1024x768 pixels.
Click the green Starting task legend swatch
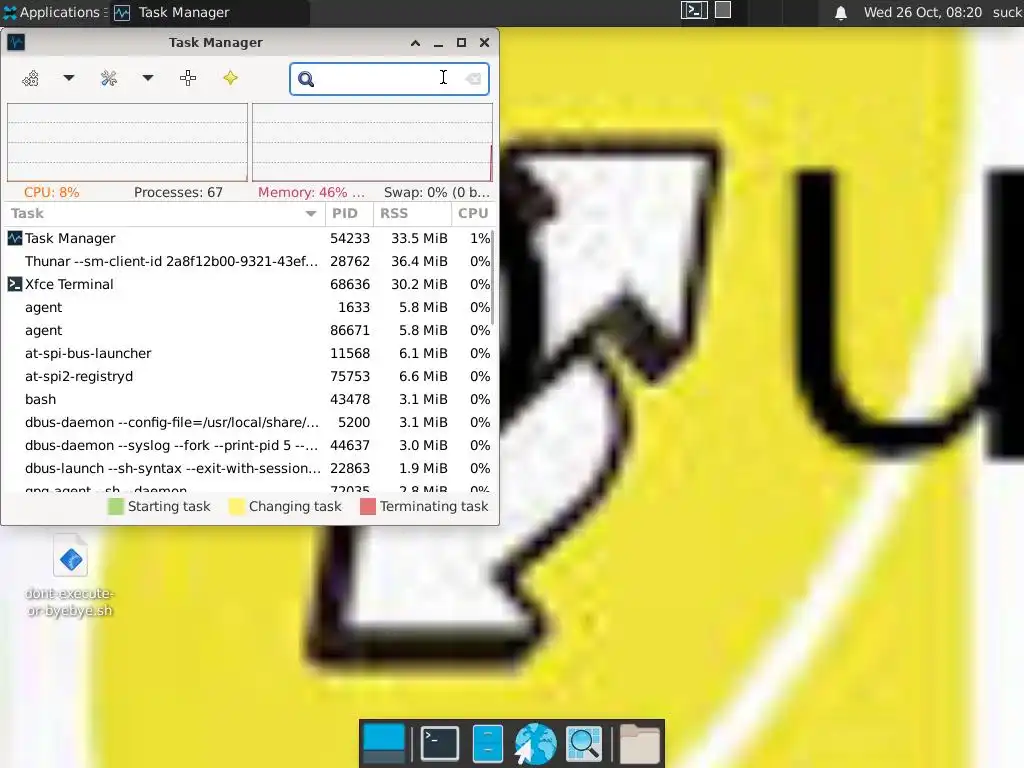pyautogui.click(x=116, y=507)
